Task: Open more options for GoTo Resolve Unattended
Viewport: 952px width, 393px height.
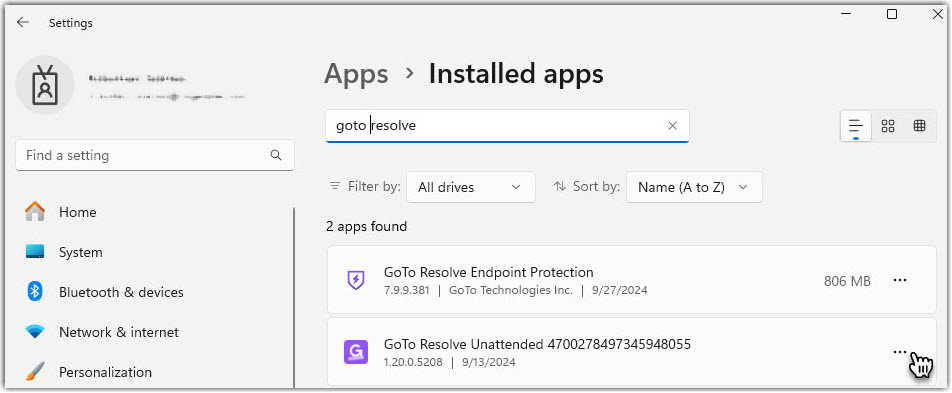Action: (900, 352)
